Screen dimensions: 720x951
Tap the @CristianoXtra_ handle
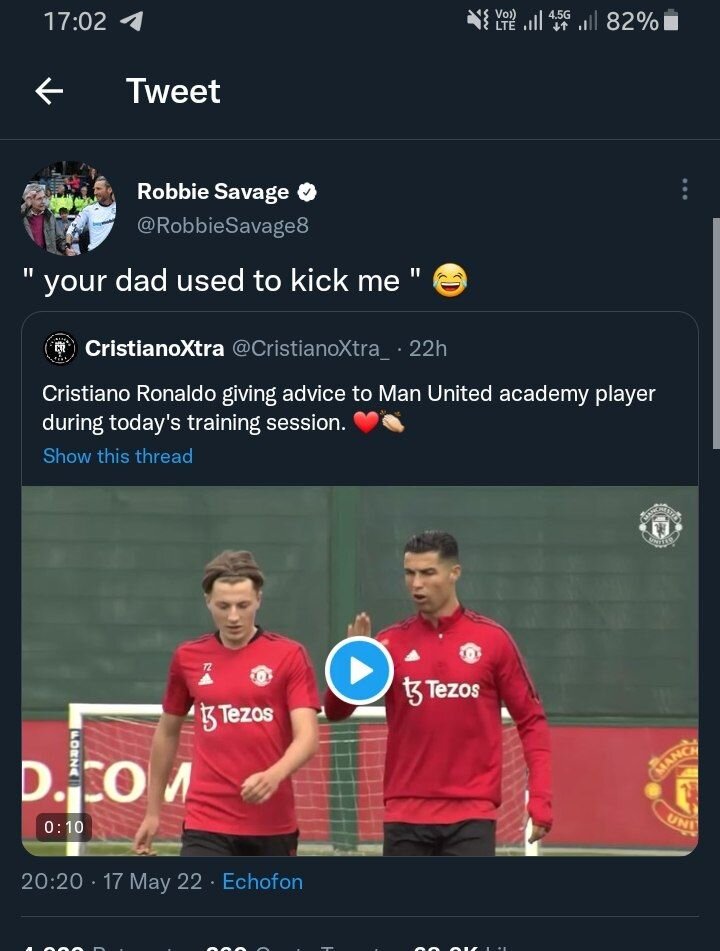point(311,348)
